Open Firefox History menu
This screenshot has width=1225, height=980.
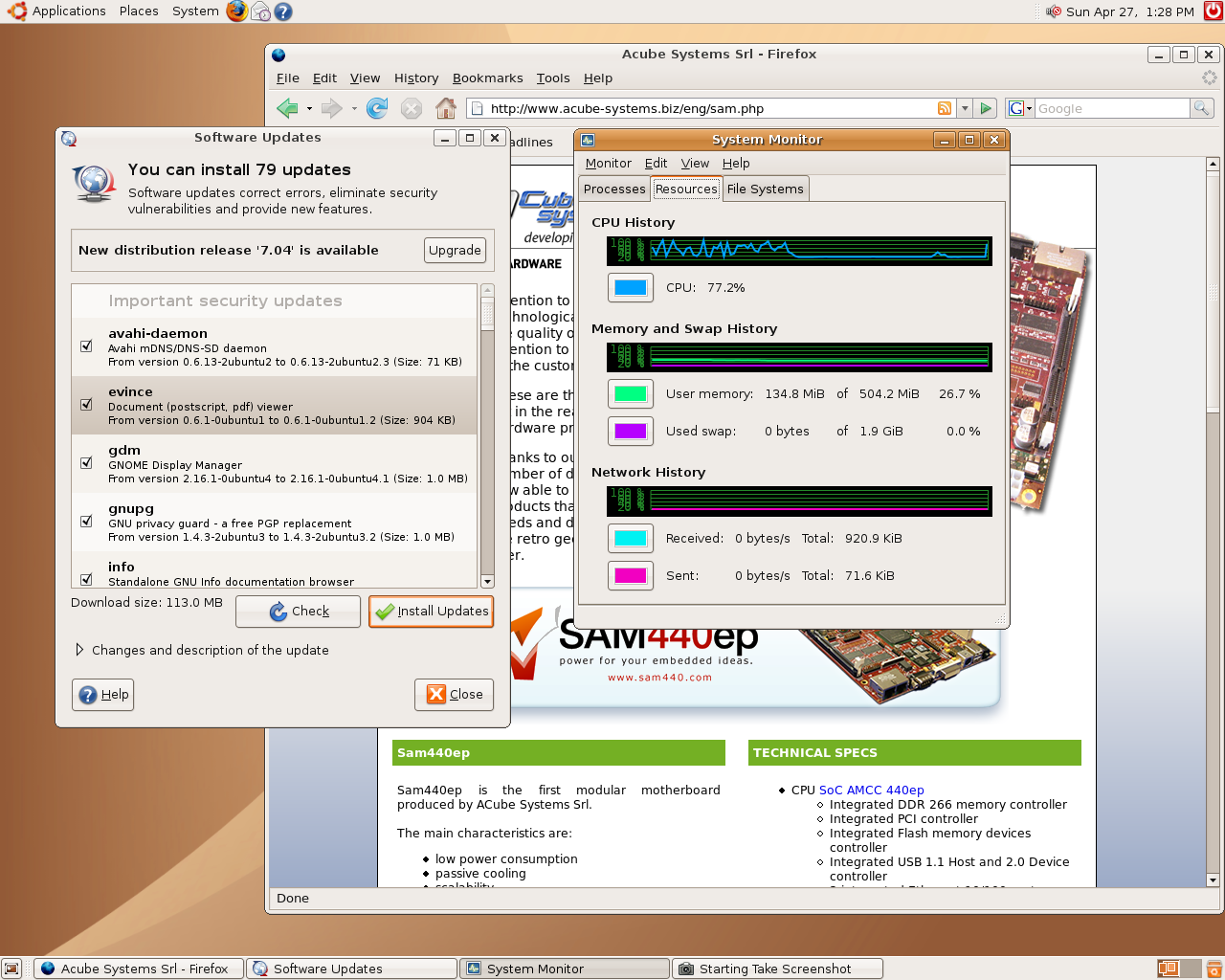(x=416, y=78)
